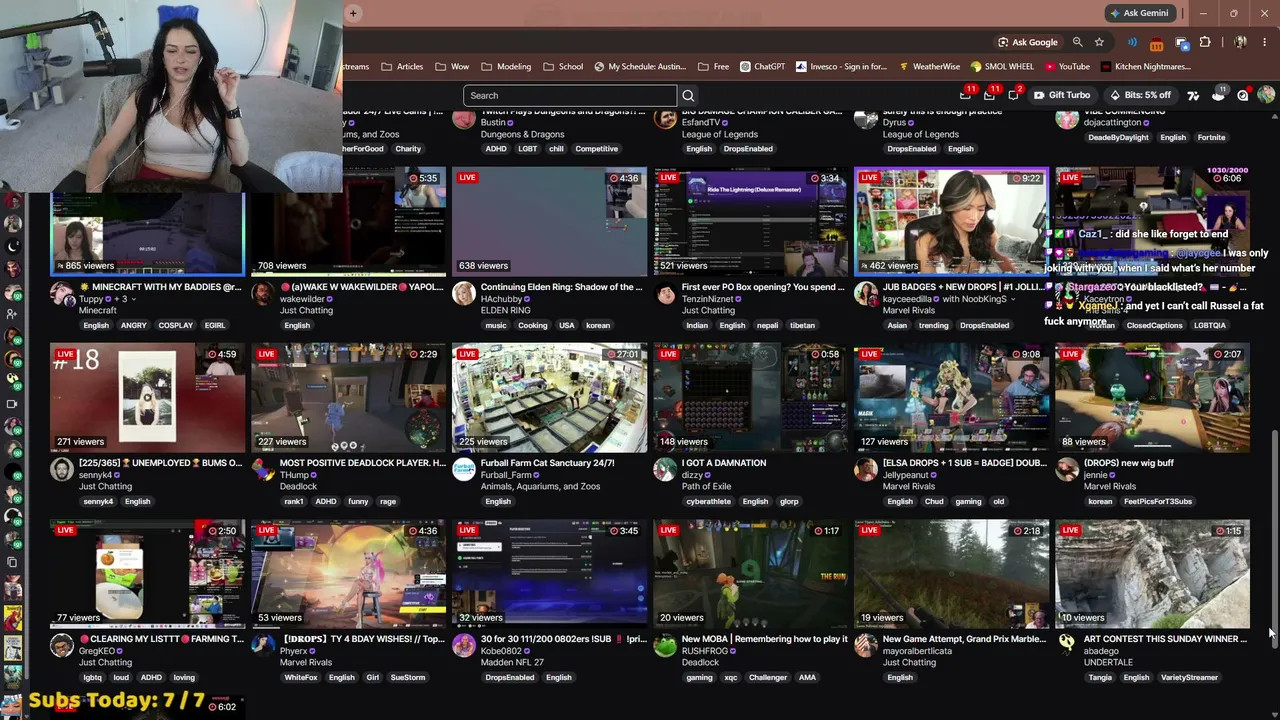
Task: Open mayoralbertlicata's stream thumbnail
Action: pos(951,574)
